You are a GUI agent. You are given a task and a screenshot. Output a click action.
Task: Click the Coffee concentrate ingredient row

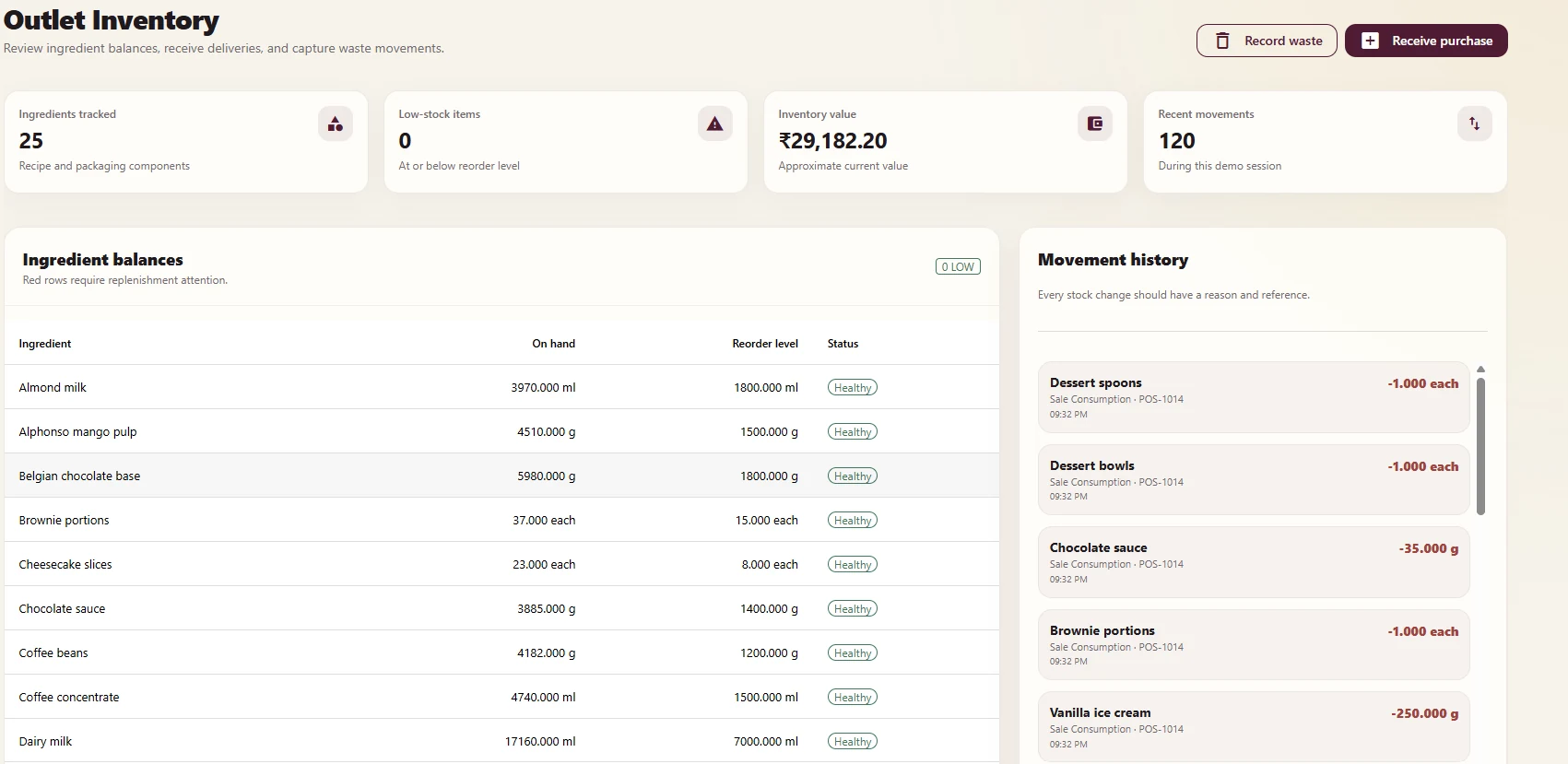click(501, 697)
